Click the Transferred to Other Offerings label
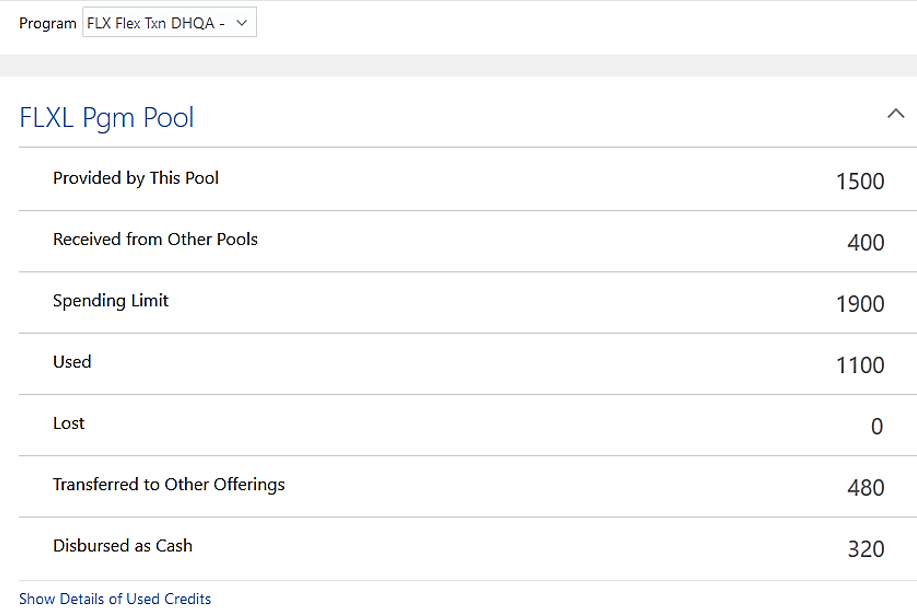 168,484
